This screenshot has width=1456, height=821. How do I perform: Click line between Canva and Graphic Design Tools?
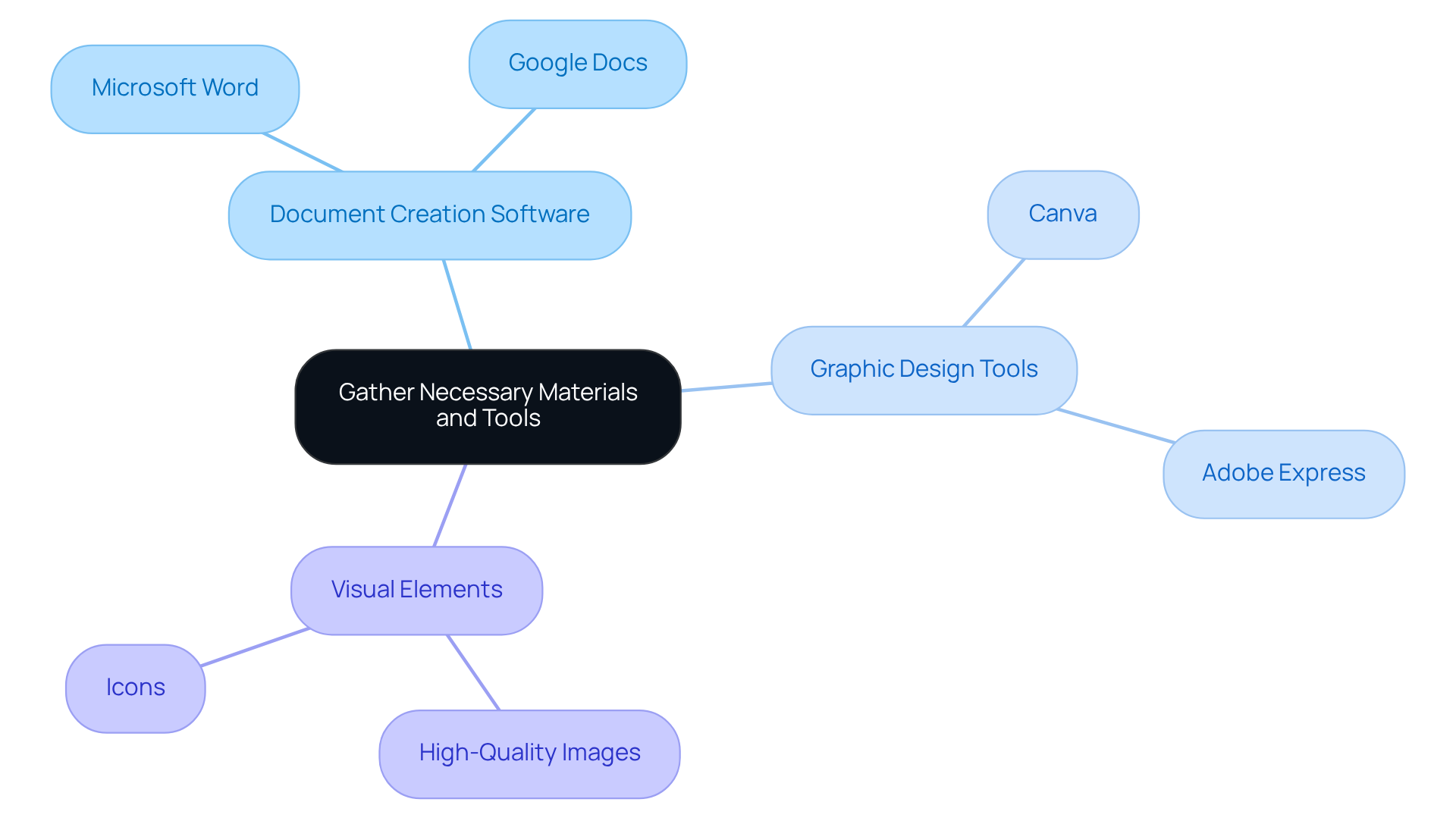point(993,293)
